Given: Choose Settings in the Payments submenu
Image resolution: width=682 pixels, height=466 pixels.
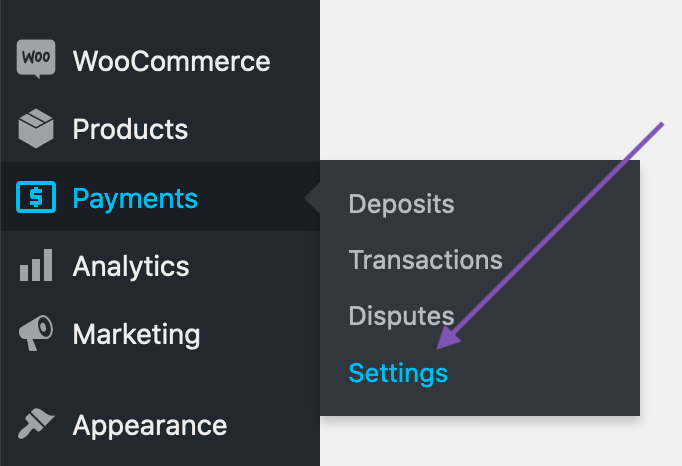Looking at the screenshot, I should click(x=398, y=373).
